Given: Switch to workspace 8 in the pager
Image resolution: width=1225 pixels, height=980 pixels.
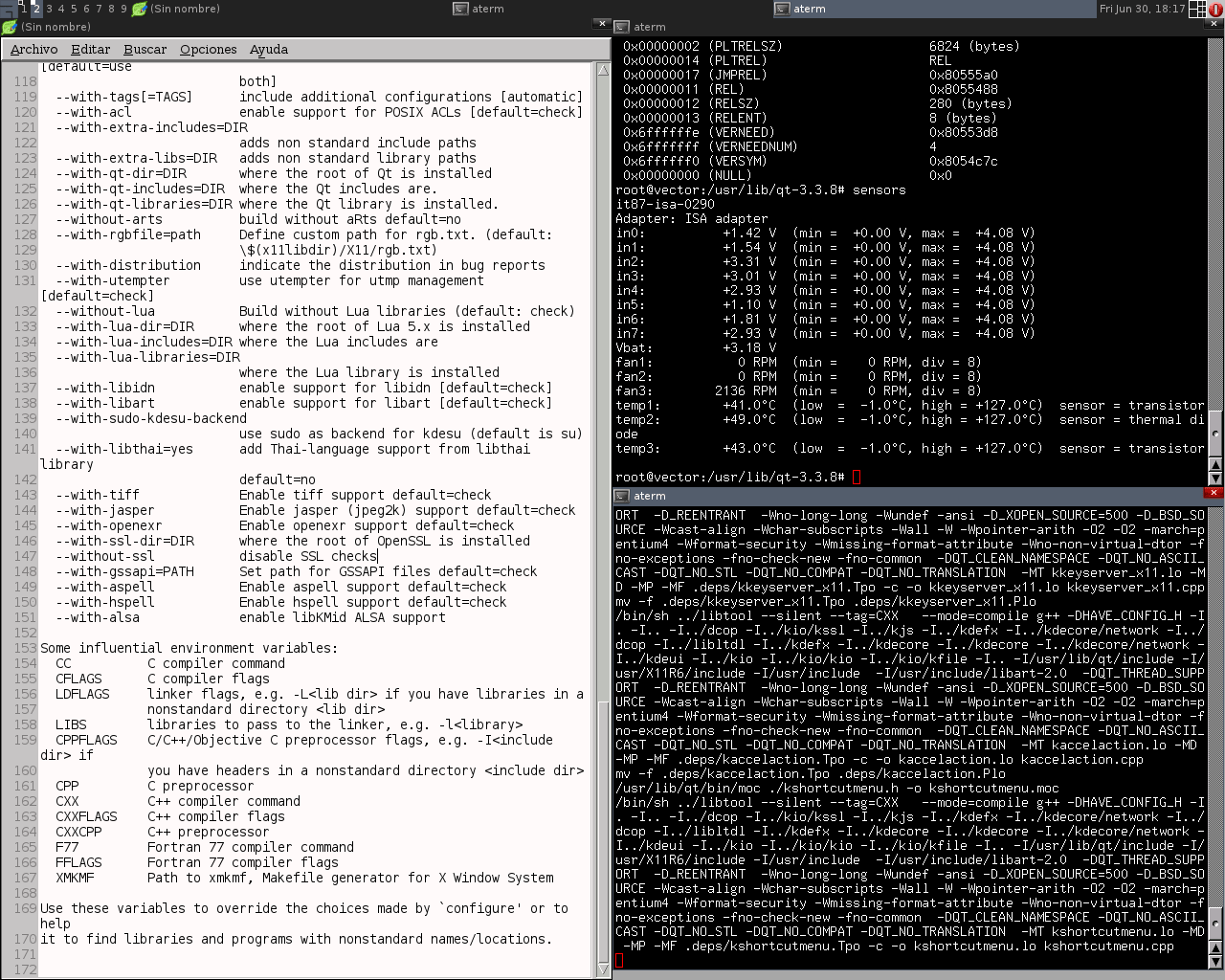Looking at the screenshot, I should click(111, 9).
